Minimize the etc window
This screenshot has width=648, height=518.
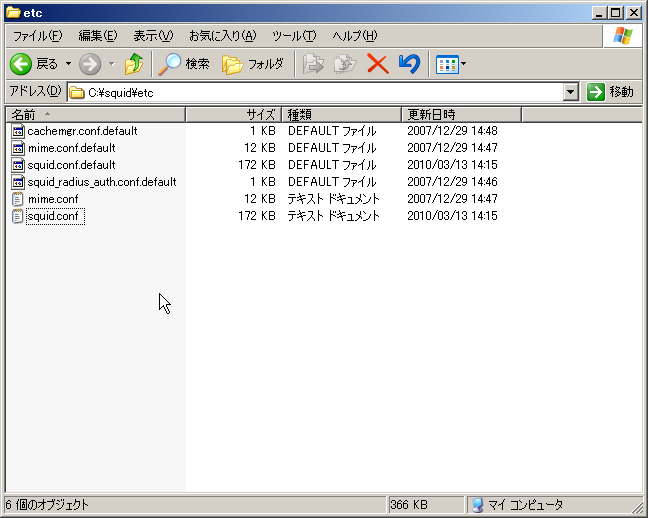(599, 13)
